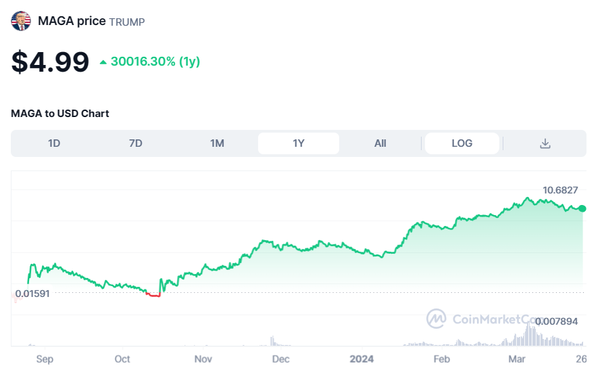Image resolution: width=600 pixels, height=368 pixels.
Task: Click the Dec axis label
Action: (x=280, y=359)
